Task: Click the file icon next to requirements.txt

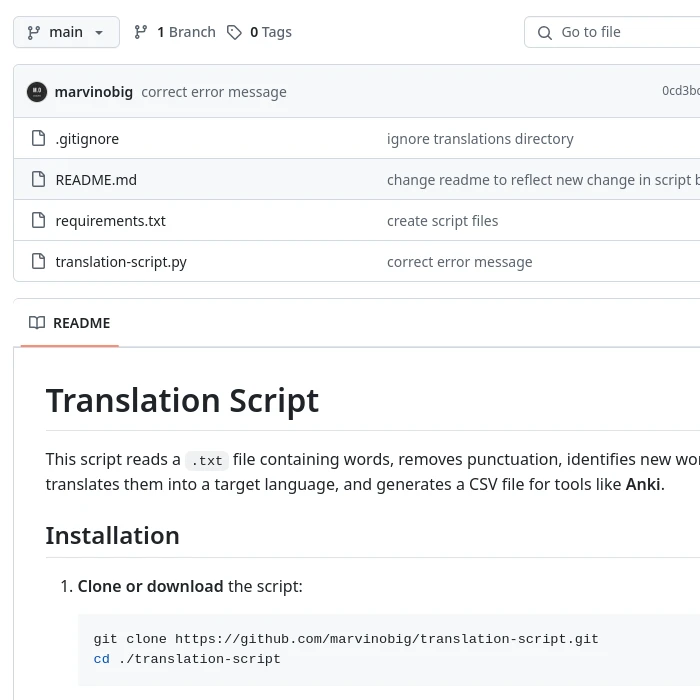Action: 38,221
